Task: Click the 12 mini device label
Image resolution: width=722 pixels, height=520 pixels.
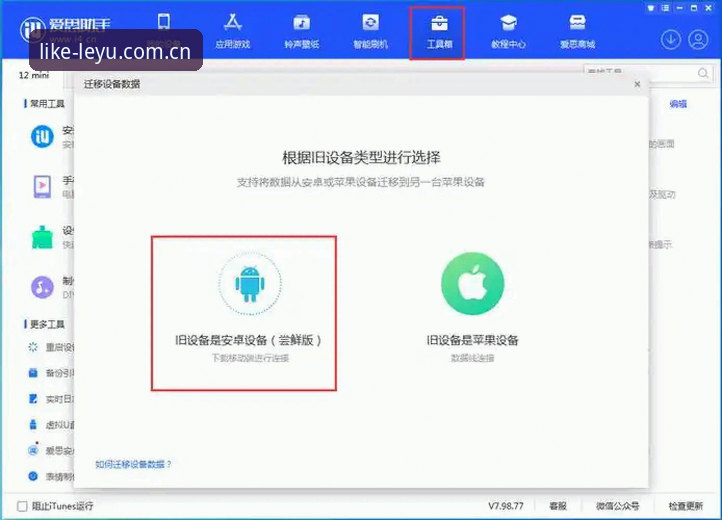Action: tap(34, 75)
